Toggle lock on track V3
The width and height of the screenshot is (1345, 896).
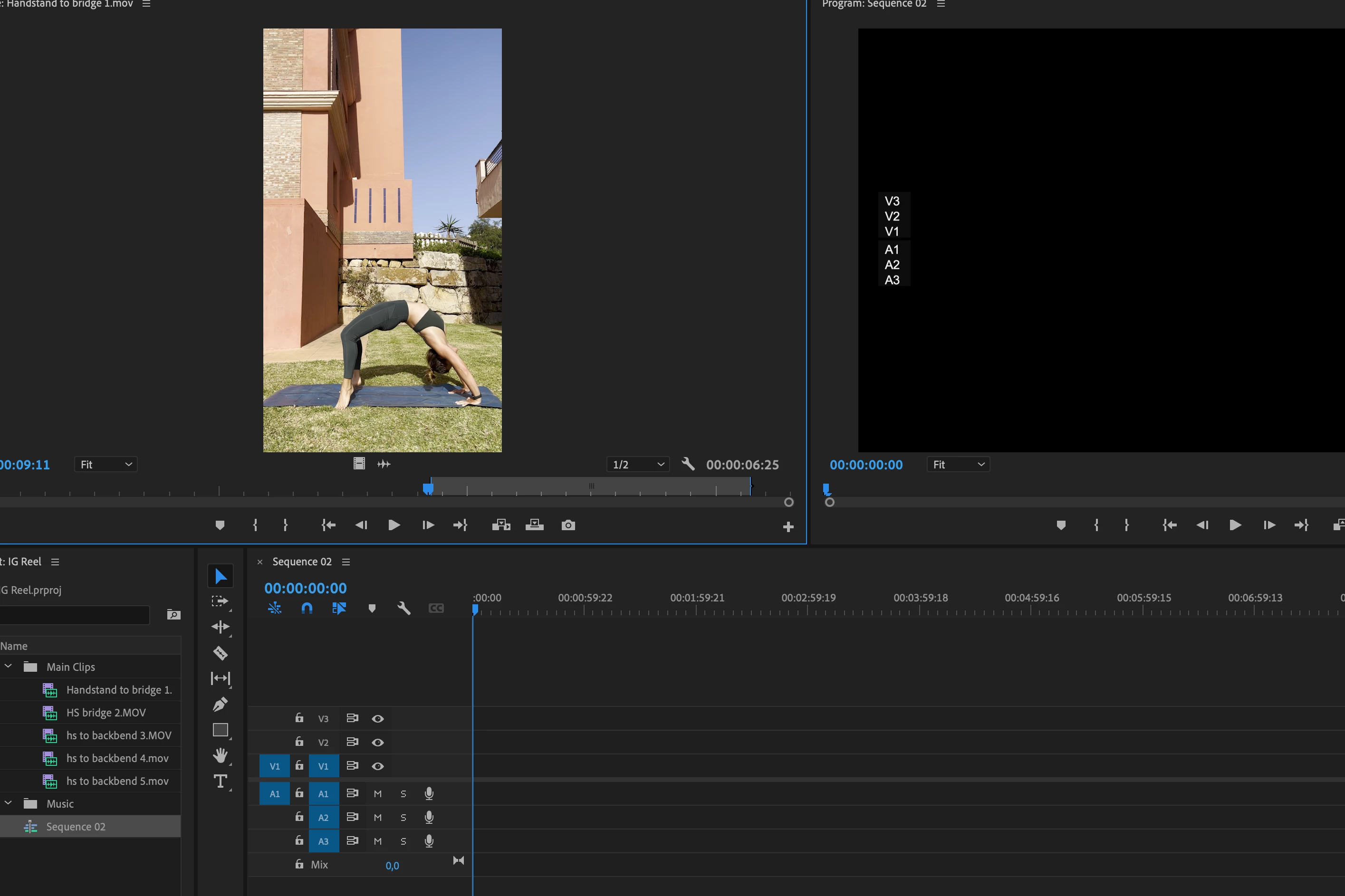[299, 718]
